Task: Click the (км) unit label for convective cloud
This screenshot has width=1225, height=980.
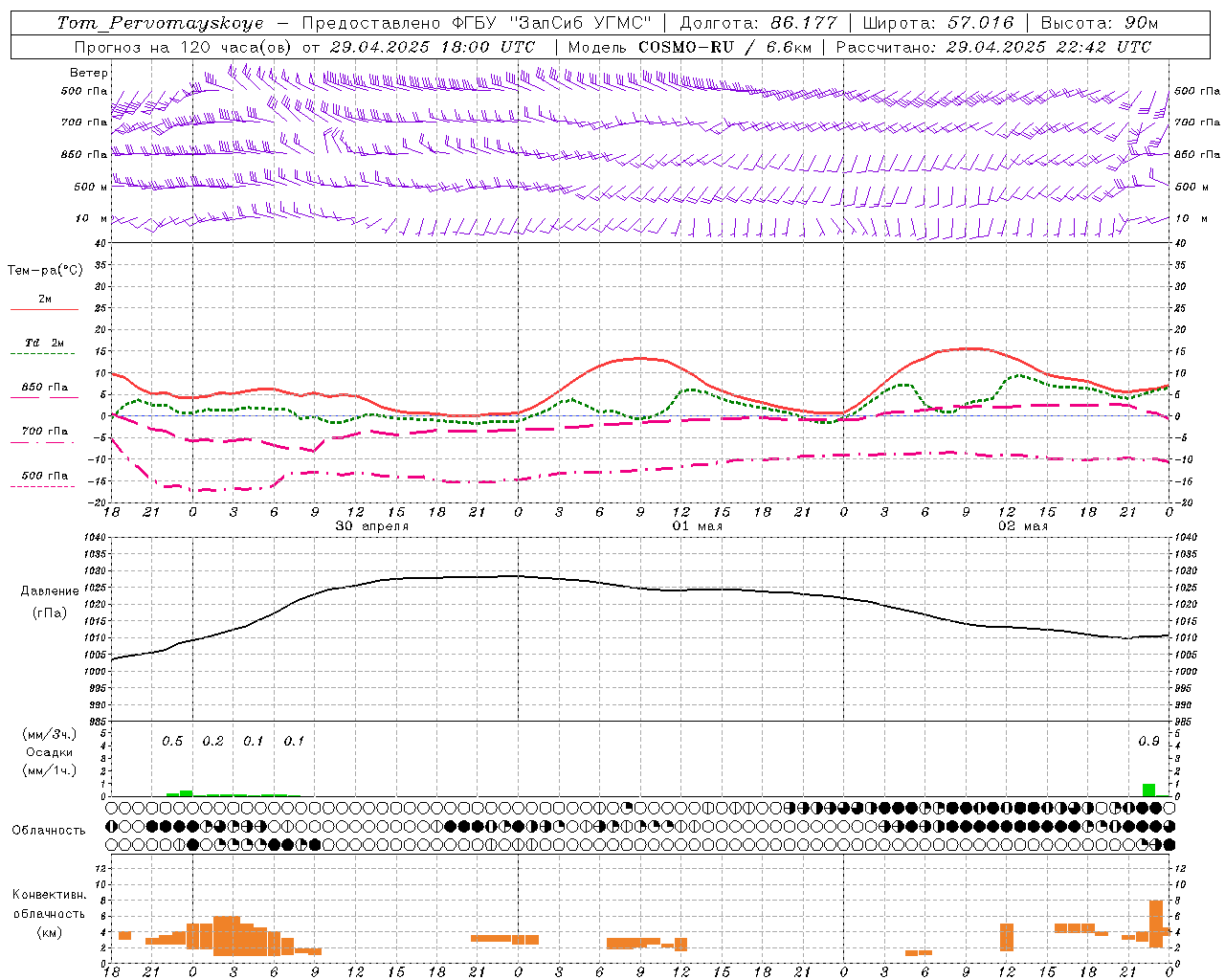Action: (50, 933)
